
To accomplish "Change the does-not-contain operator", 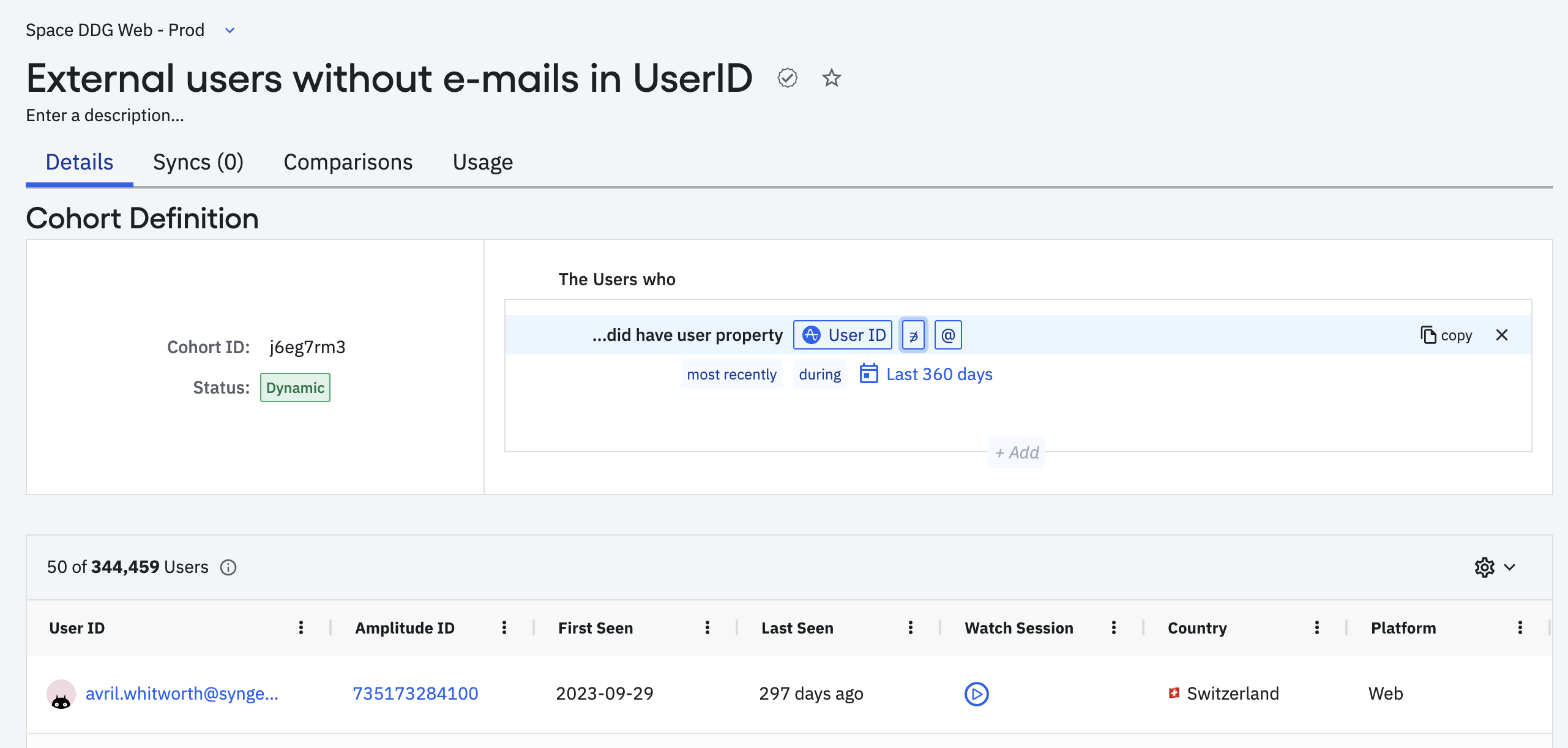I will 913,335.
